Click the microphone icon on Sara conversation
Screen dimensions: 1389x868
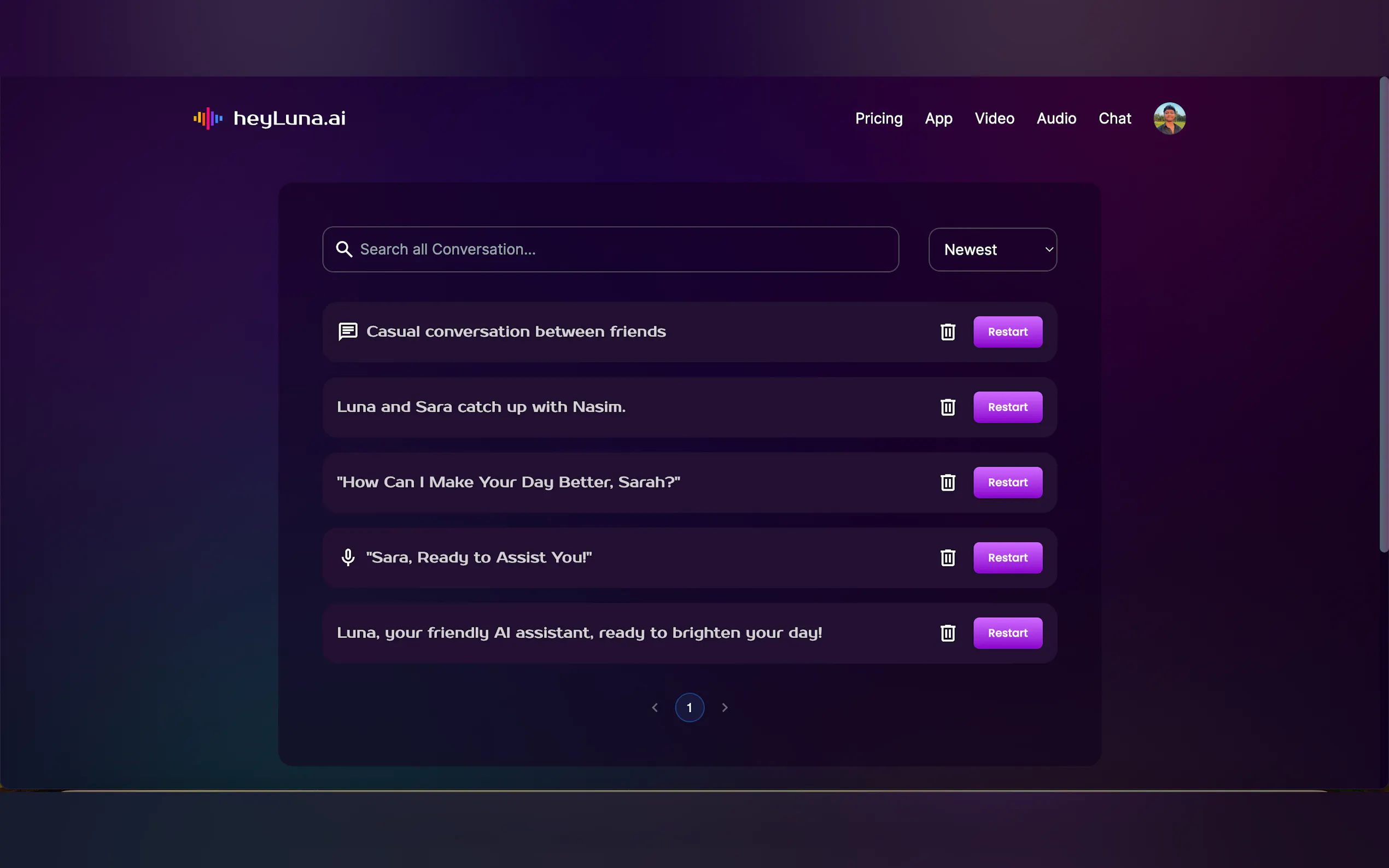coord(348,558)
